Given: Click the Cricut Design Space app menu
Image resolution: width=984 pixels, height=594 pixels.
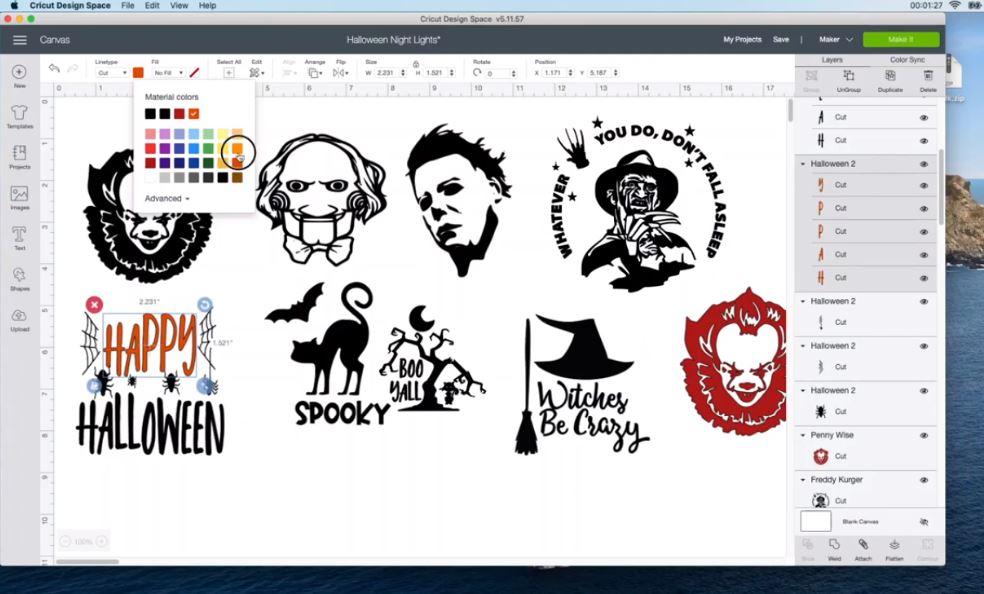Looking at the screenshot, I should [x=70, y=6].
